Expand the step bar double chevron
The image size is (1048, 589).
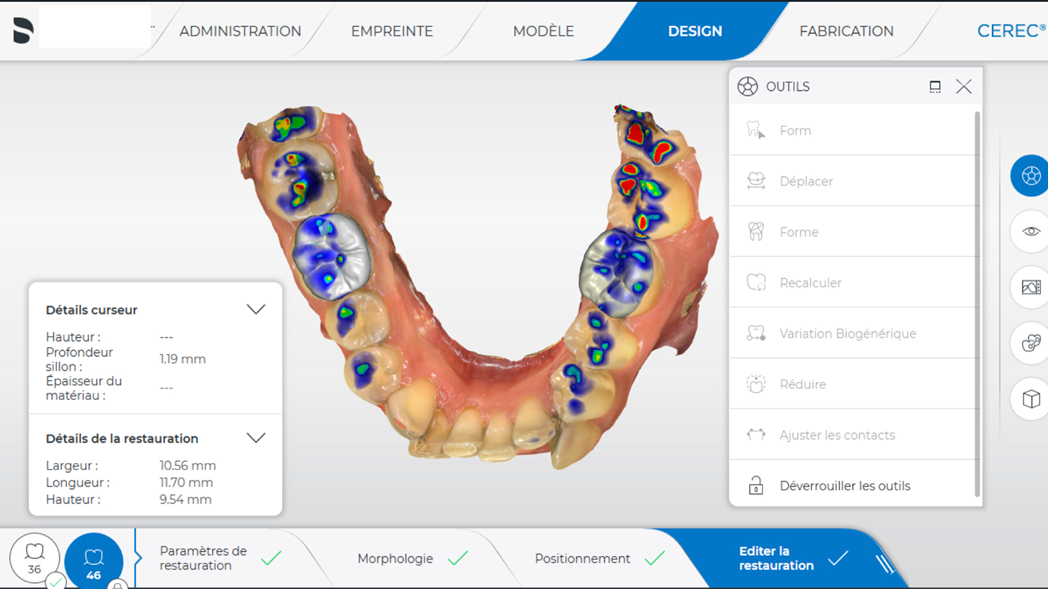point(885,564)
